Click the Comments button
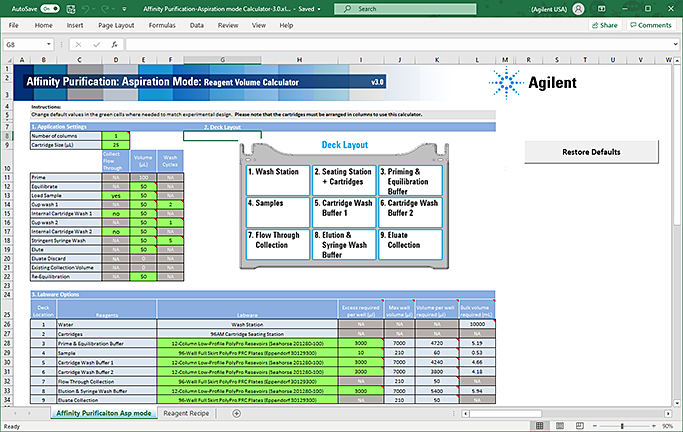This screenshot has height=432, width=683. coord(651,25)
